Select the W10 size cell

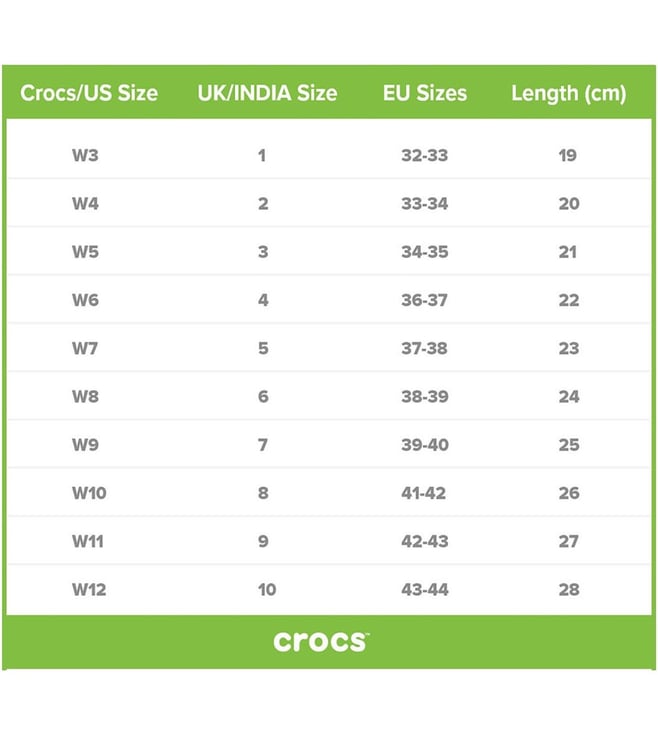point(89,493)
